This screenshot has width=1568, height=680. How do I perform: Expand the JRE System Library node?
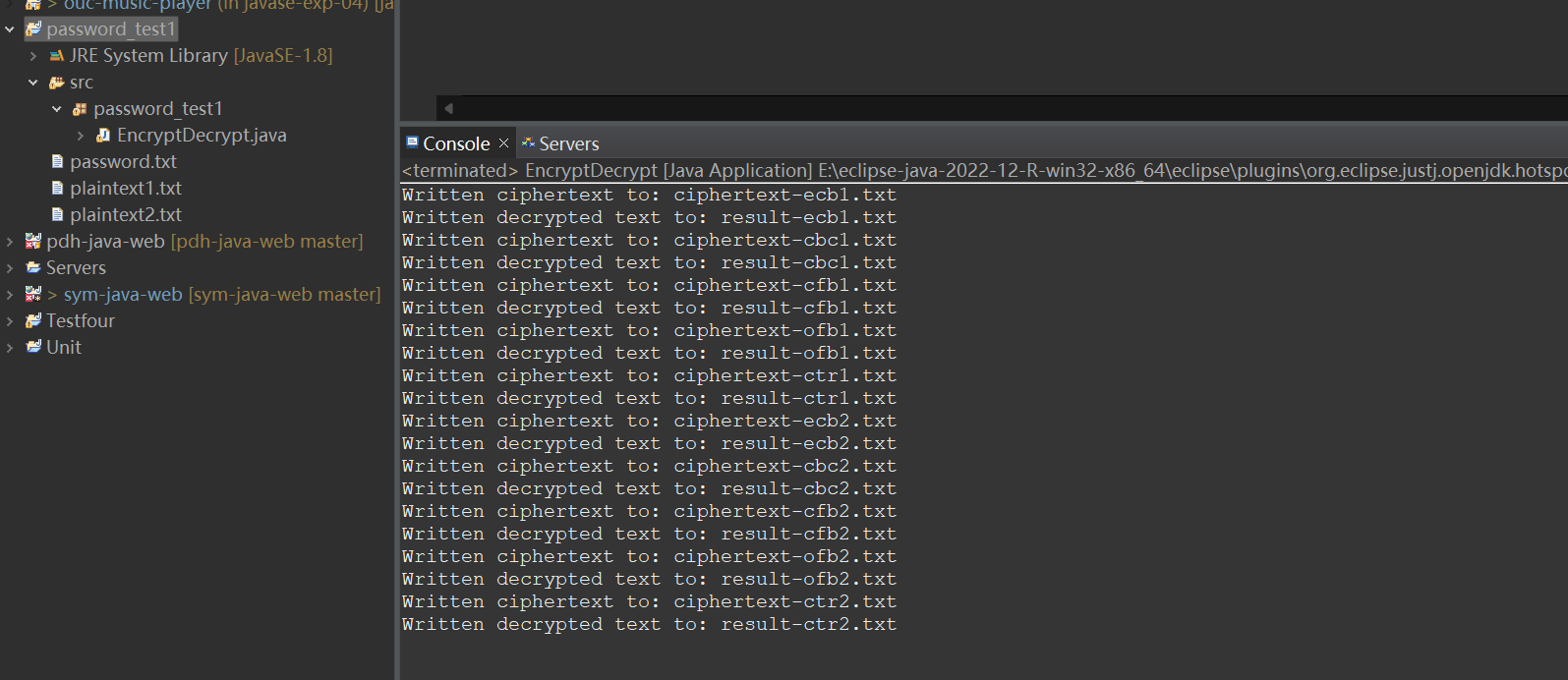point(33,56)
